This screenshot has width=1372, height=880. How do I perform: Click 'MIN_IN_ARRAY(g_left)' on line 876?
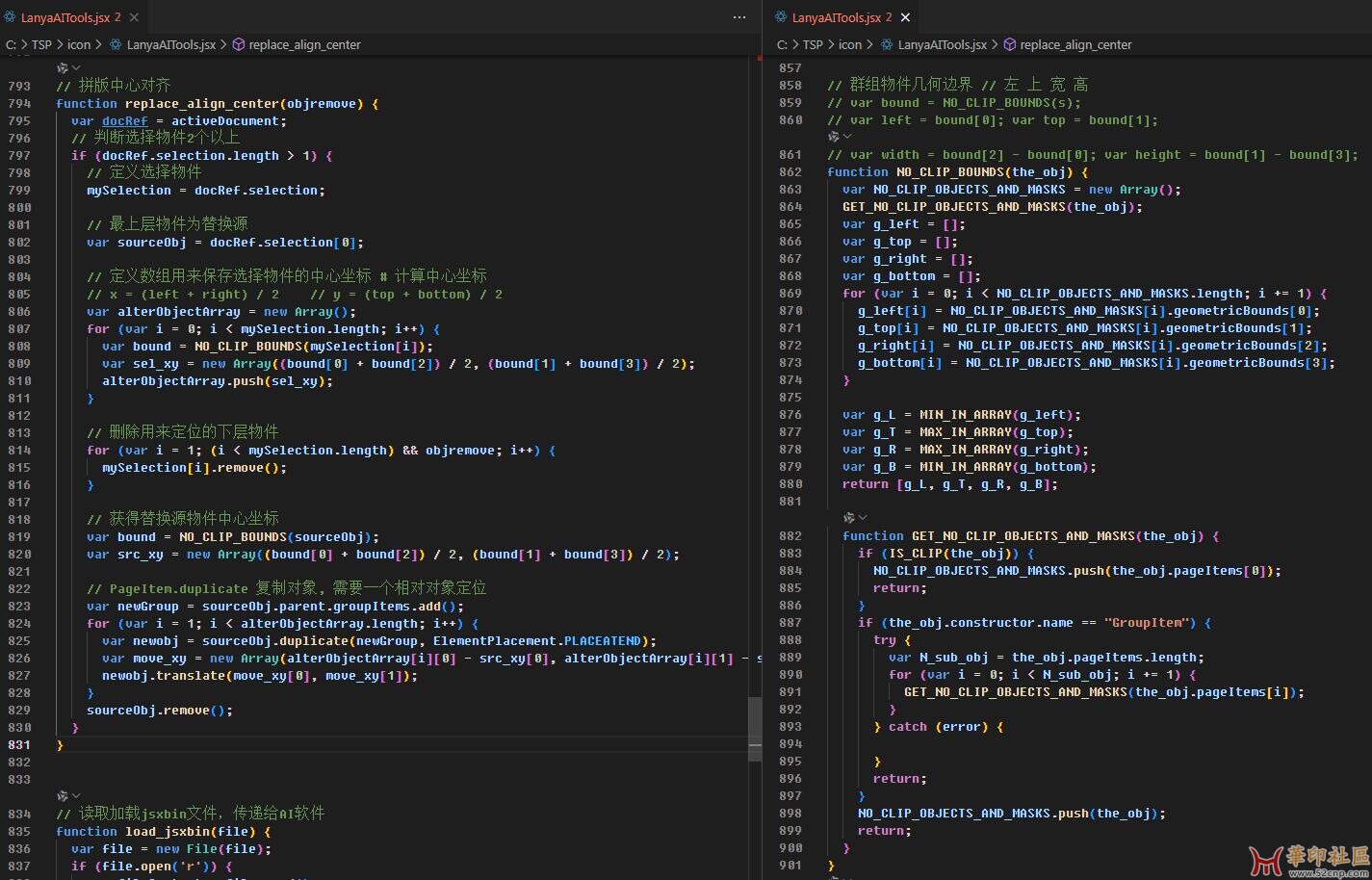coord(997,414)
